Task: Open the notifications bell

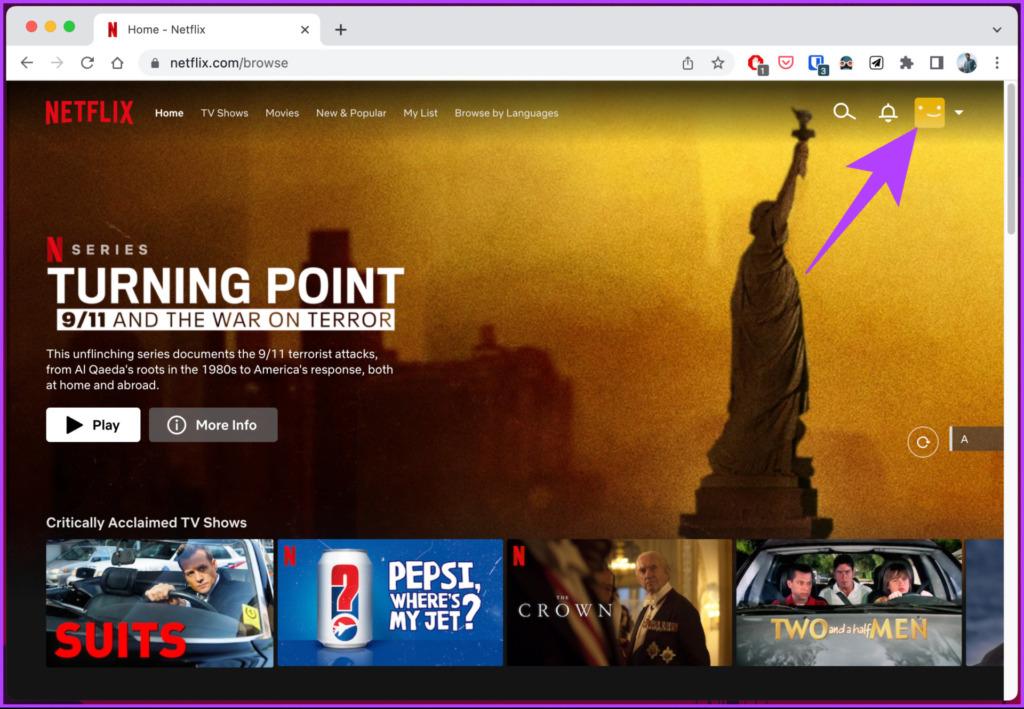Action: [888, 113]
